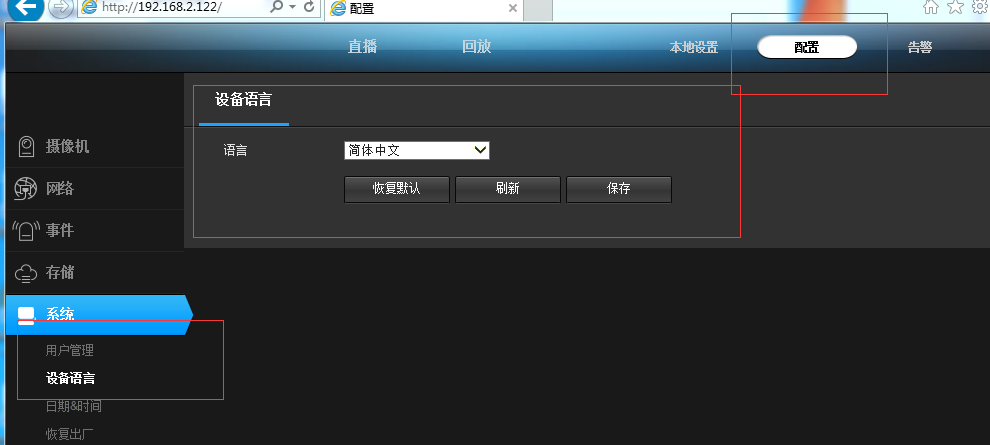Open the 本地设置 menu

pyautogui.click(x=694, y=47)
